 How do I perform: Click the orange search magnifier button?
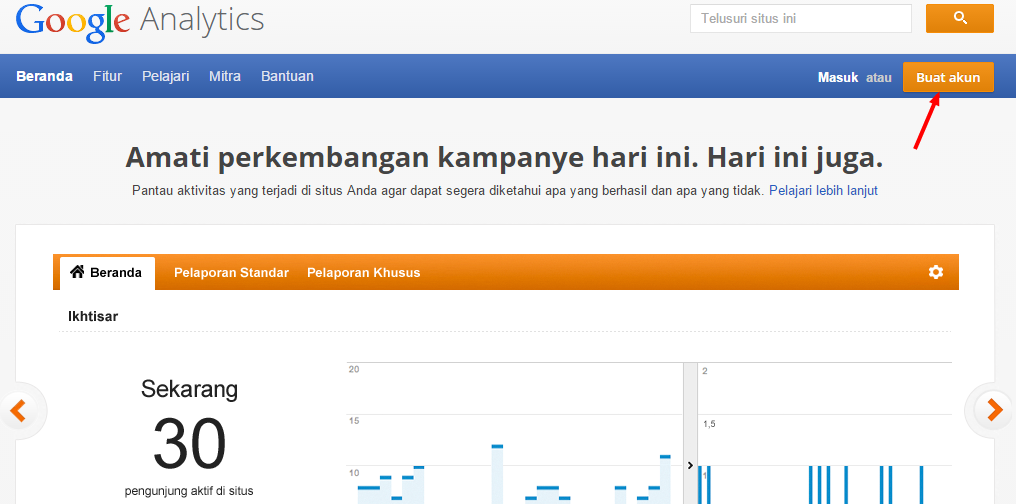[x=960, y=18]
